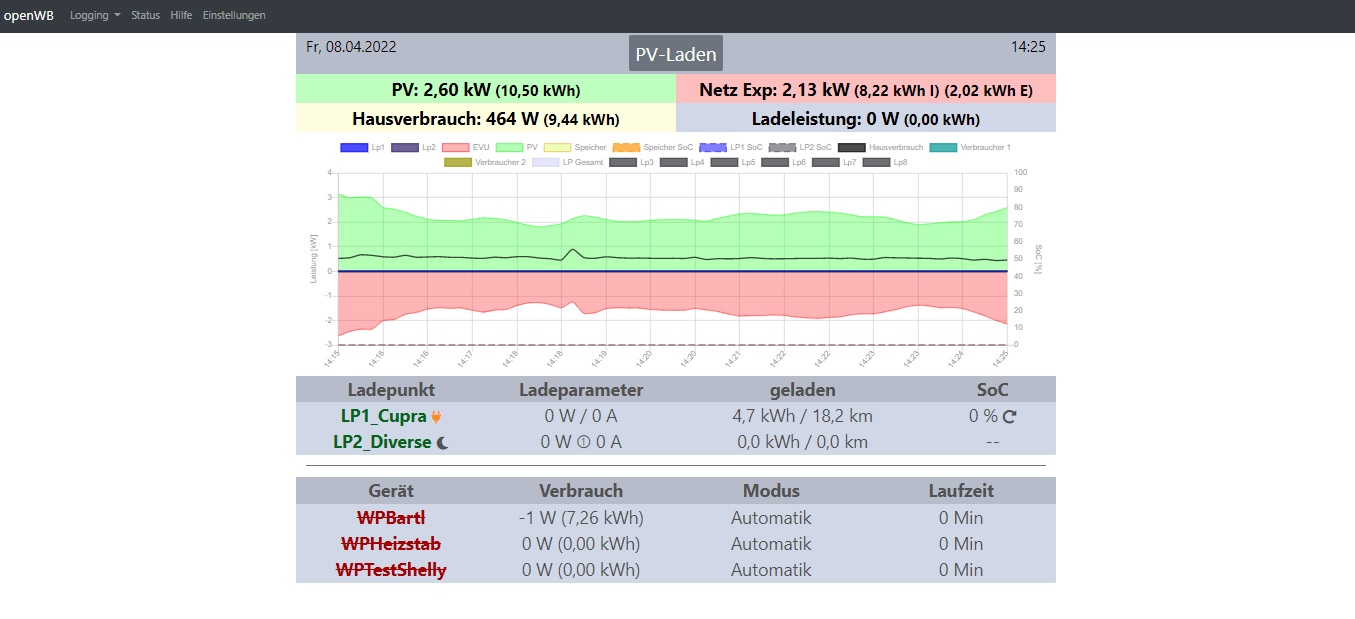Toggle device WPTestShelly
This screenshot has height=619, width=1355.
pos(391,570)
